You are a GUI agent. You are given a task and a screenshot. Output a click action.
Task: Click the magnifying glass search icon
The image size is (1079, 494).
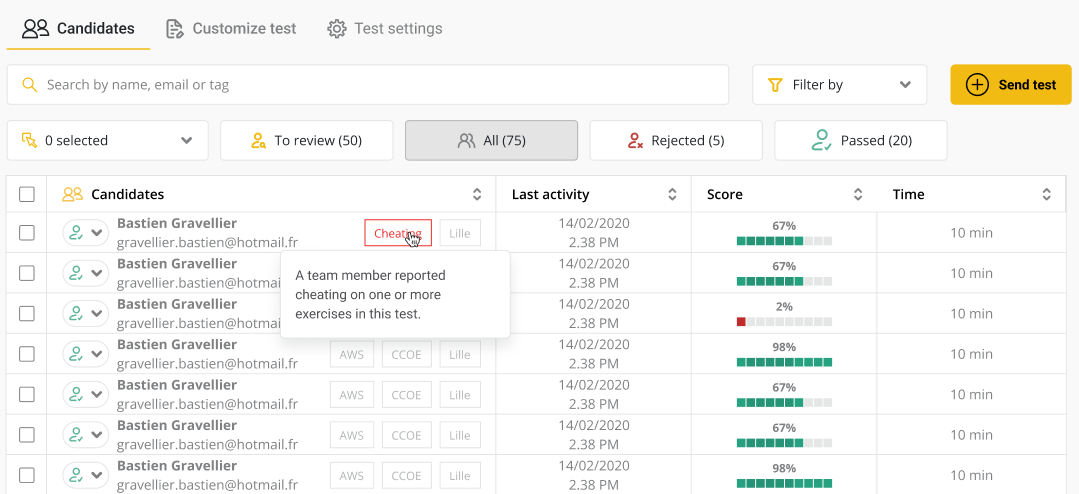point(29,85)
